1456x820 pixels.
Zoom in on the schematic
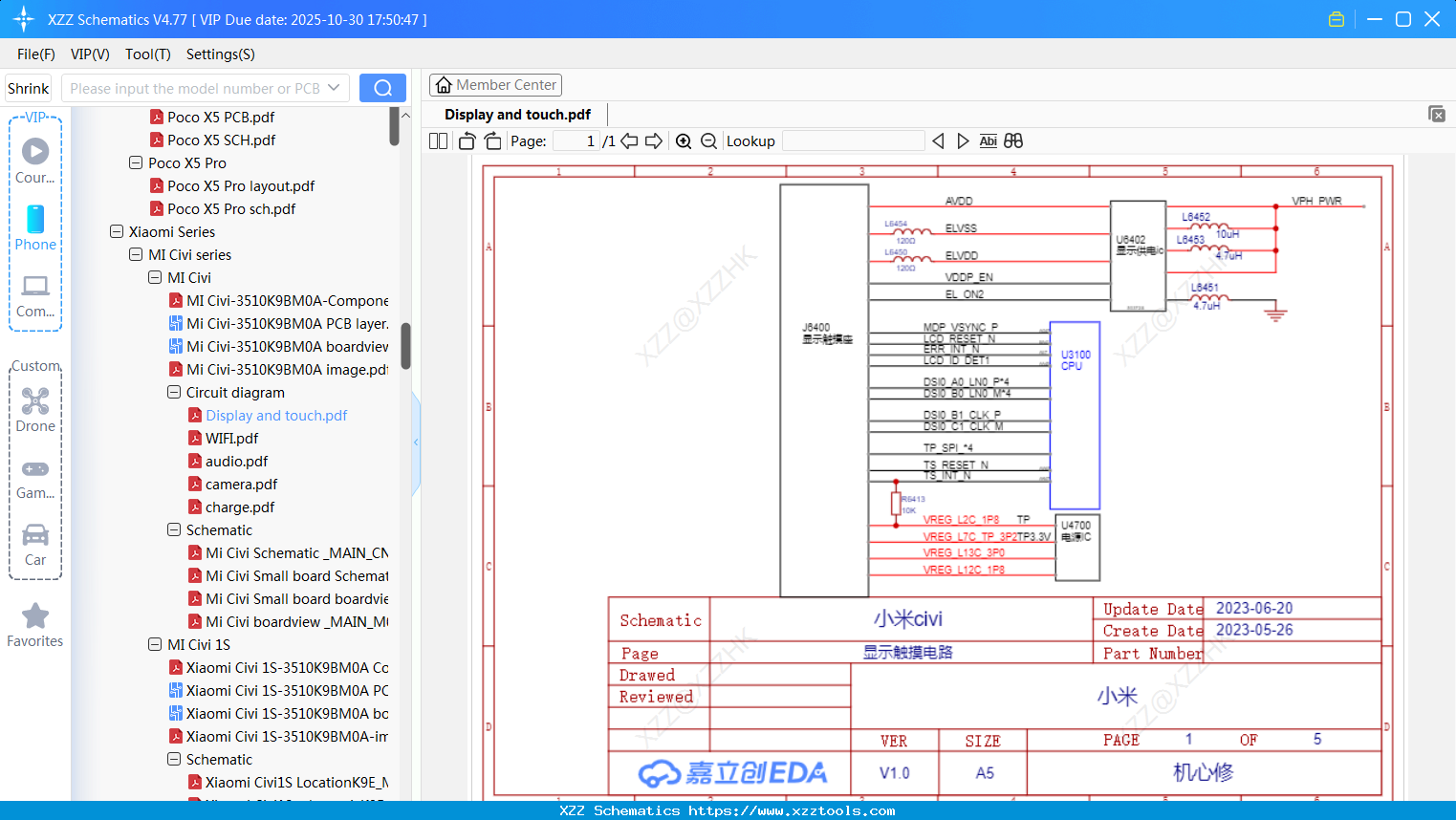(x=684, y=141)
